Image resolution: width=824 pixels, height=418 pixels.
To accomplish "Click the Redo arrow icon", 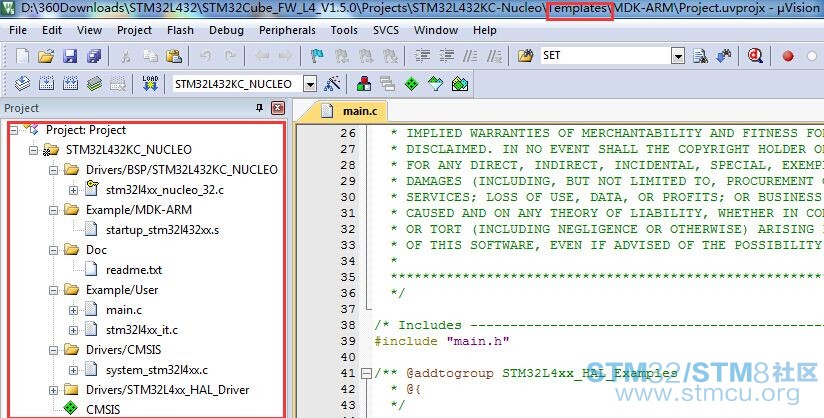I will 230,56.
